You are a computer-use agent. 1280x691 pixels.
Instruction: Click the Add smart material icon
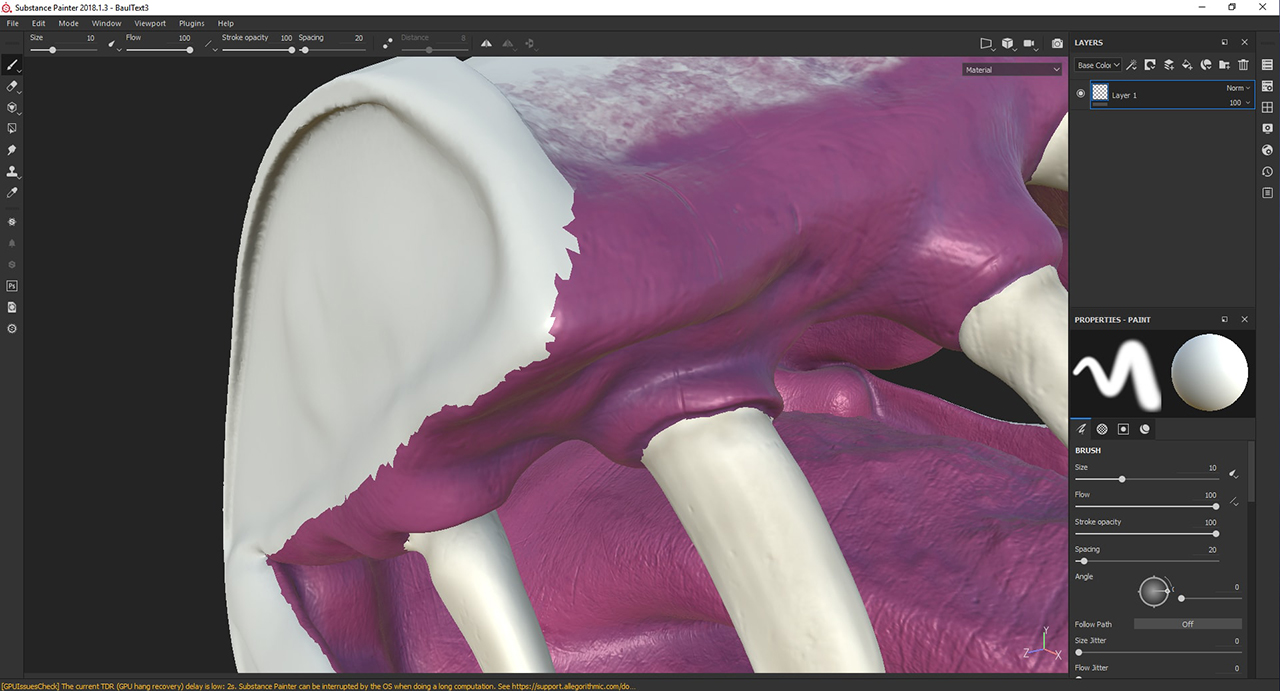(1206, 65)
